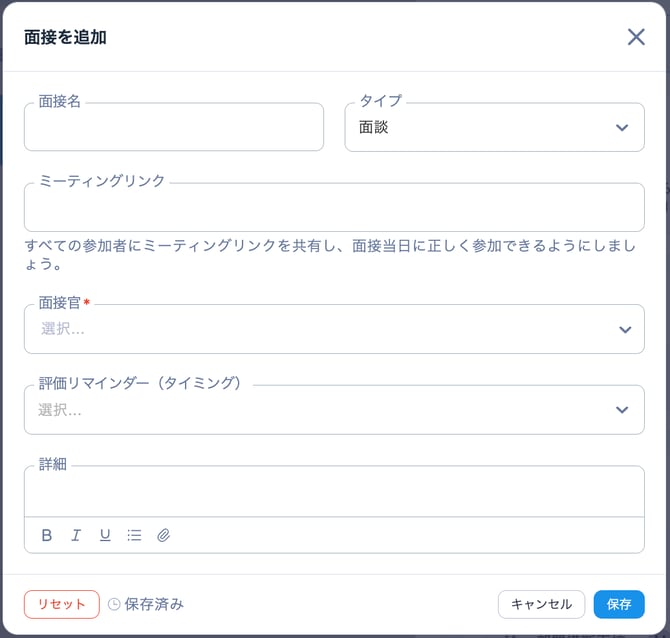Focus the ミーティングリンク input field
This screenshot has width=670, height=638.
334,209
